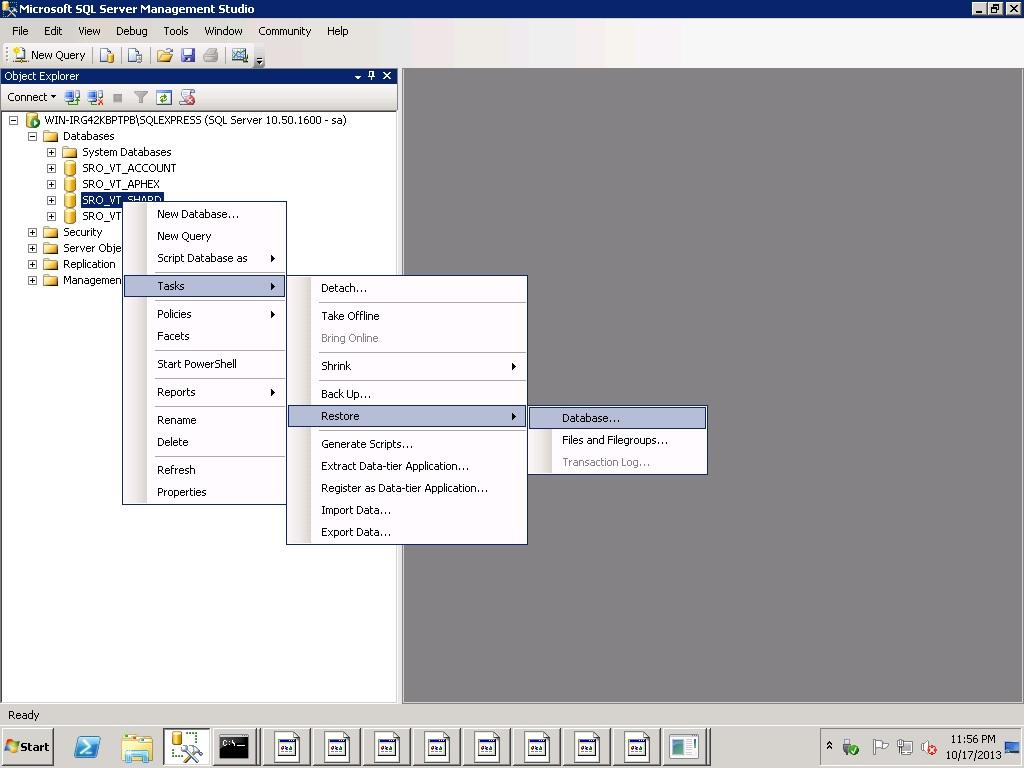Click the Disconnect server icon

tap(95, 98)
